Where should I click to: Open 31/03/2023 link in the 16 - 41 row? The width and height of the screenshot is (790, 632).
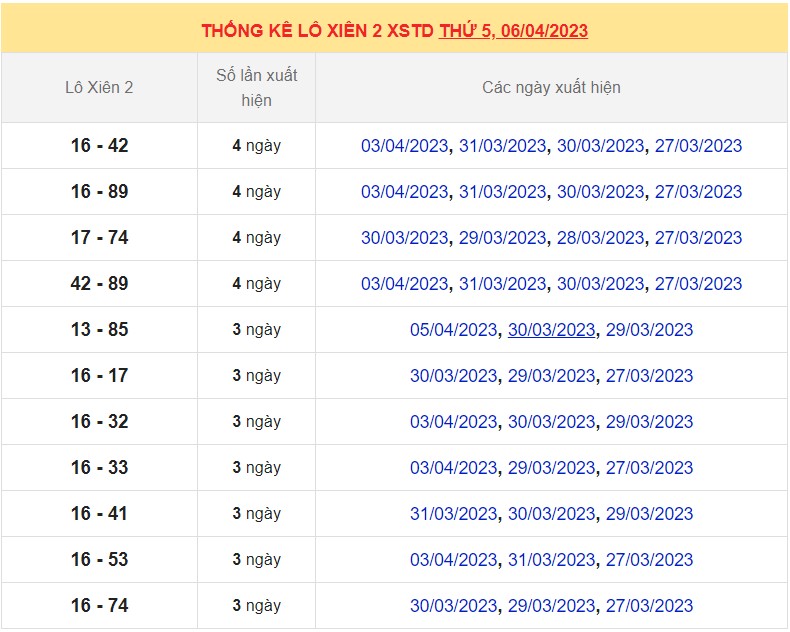coord(453,514)
